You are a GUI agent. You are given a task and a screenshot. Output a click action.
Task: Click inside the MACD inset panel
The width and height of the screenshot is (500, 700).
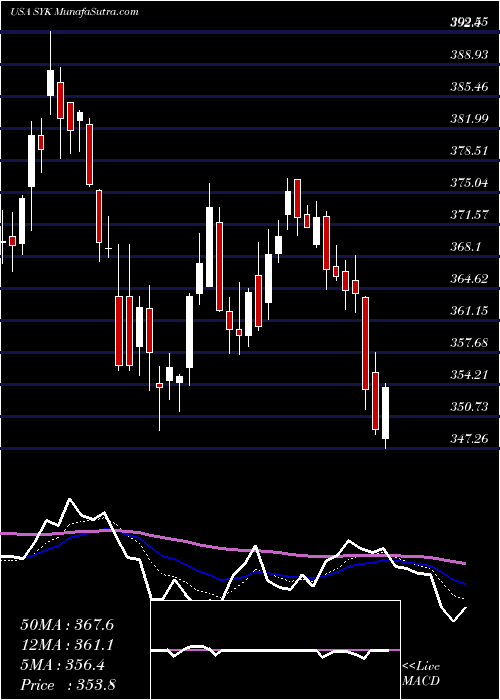275,650
